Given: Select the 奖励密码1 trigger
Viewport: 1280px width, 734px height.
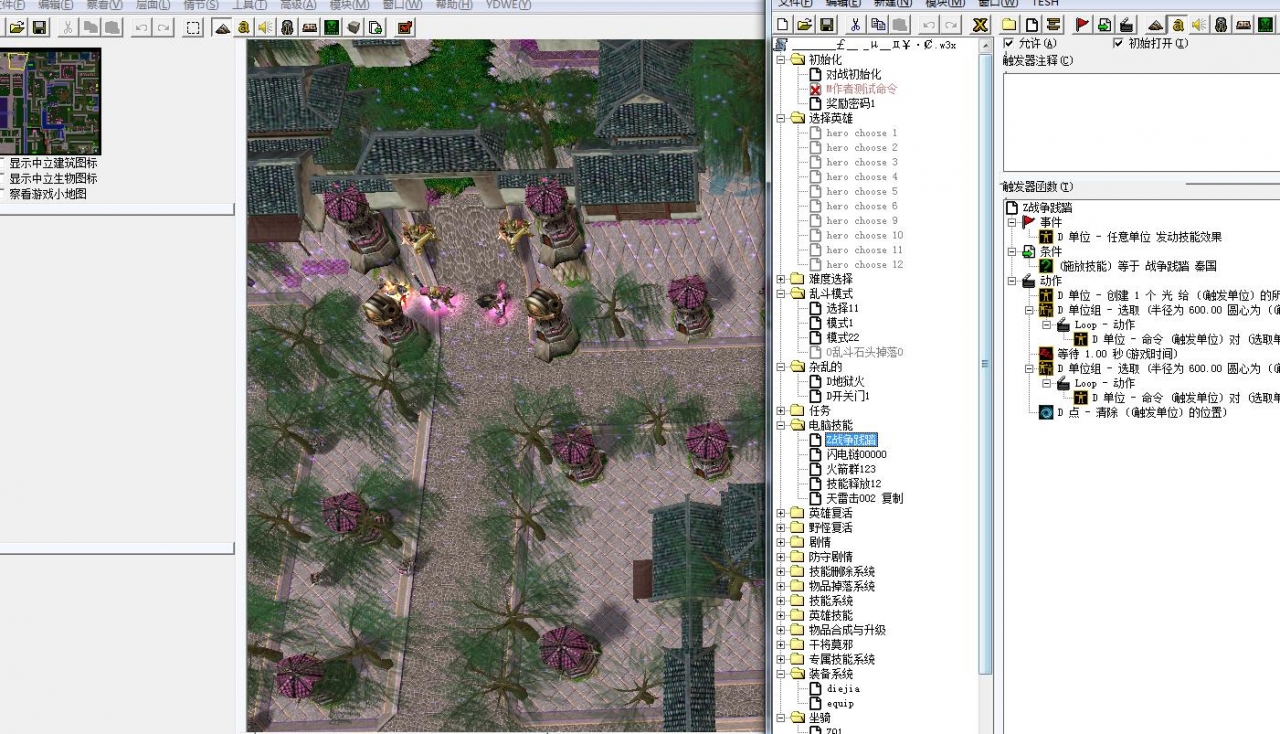Looking at the screenshot, I should pyautogui.click(x=850, y=103).
